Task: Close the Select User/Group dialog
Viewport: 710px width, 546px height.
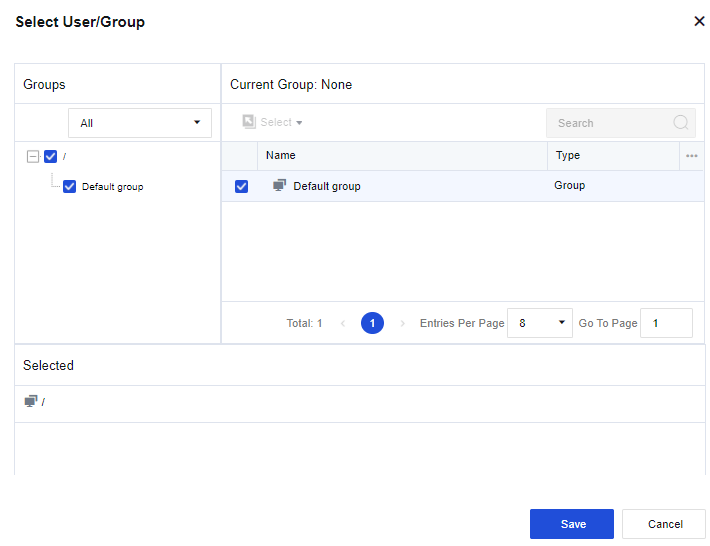Action: [x=699, y=21]
